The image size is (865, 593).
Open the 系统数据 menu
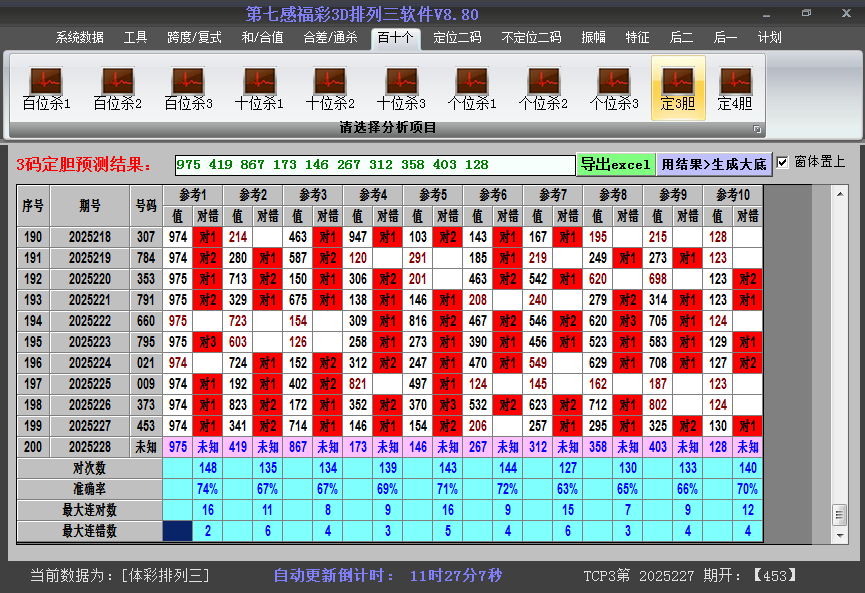[x=80, y=38]
